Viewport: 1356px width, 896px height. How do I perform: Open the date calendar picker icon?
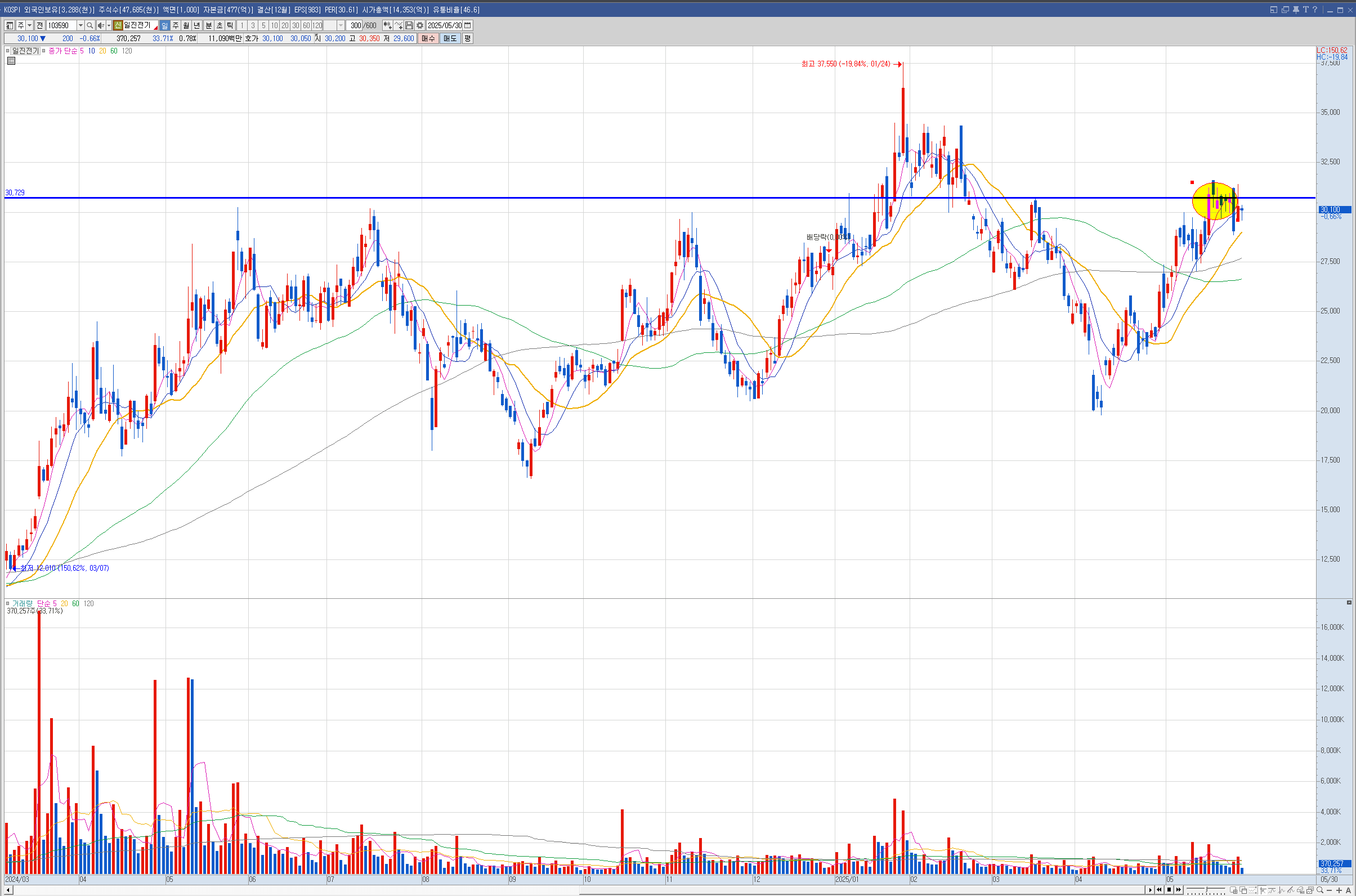[467, 26]
